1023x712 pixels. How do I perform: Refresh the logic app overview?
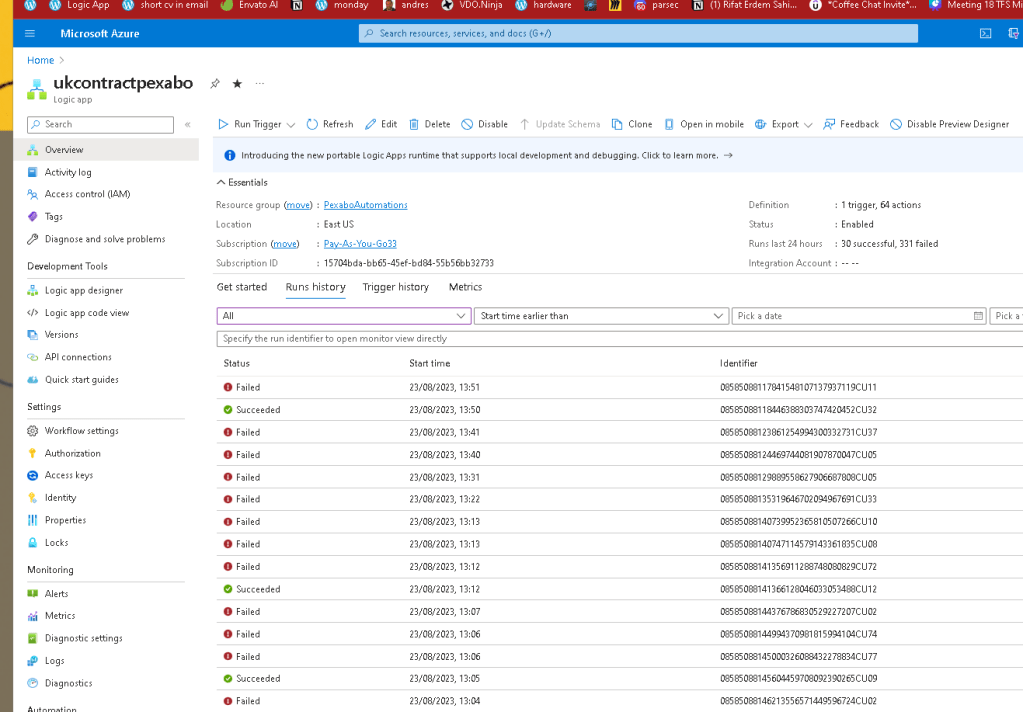tap(330, 124)
